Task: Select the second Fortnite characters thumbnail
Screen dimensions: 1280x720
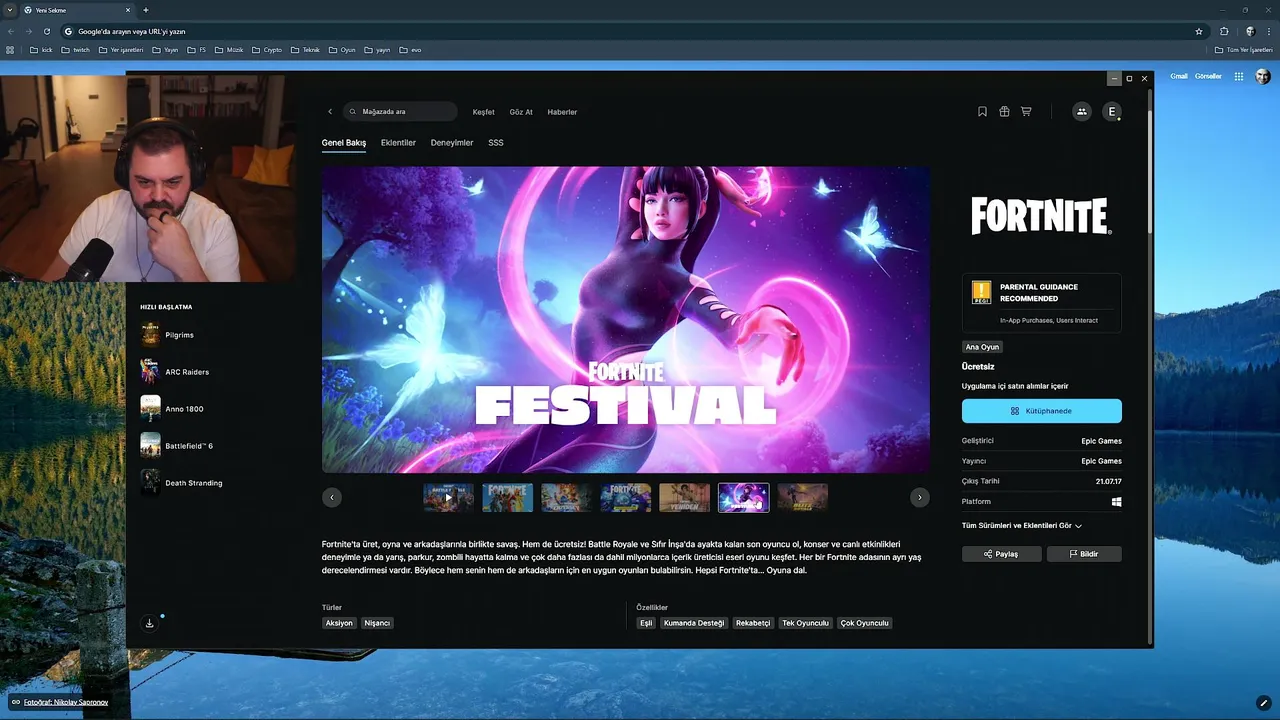Action: click(507, 497)
